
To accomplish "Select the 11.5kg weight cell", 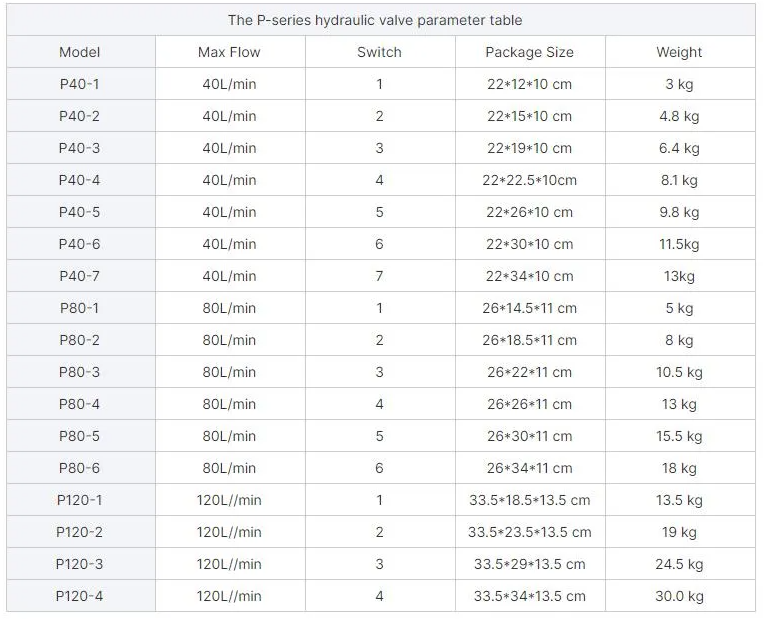I will tap(679, 244).
